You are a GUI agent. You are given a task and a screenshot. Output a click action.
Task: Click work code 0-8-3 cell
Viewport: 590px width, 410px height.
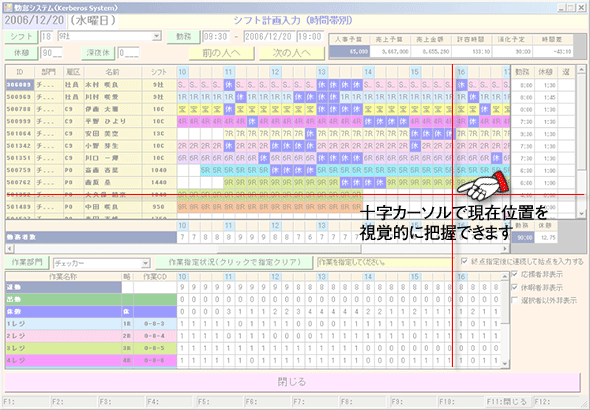[x=155, y=324]
